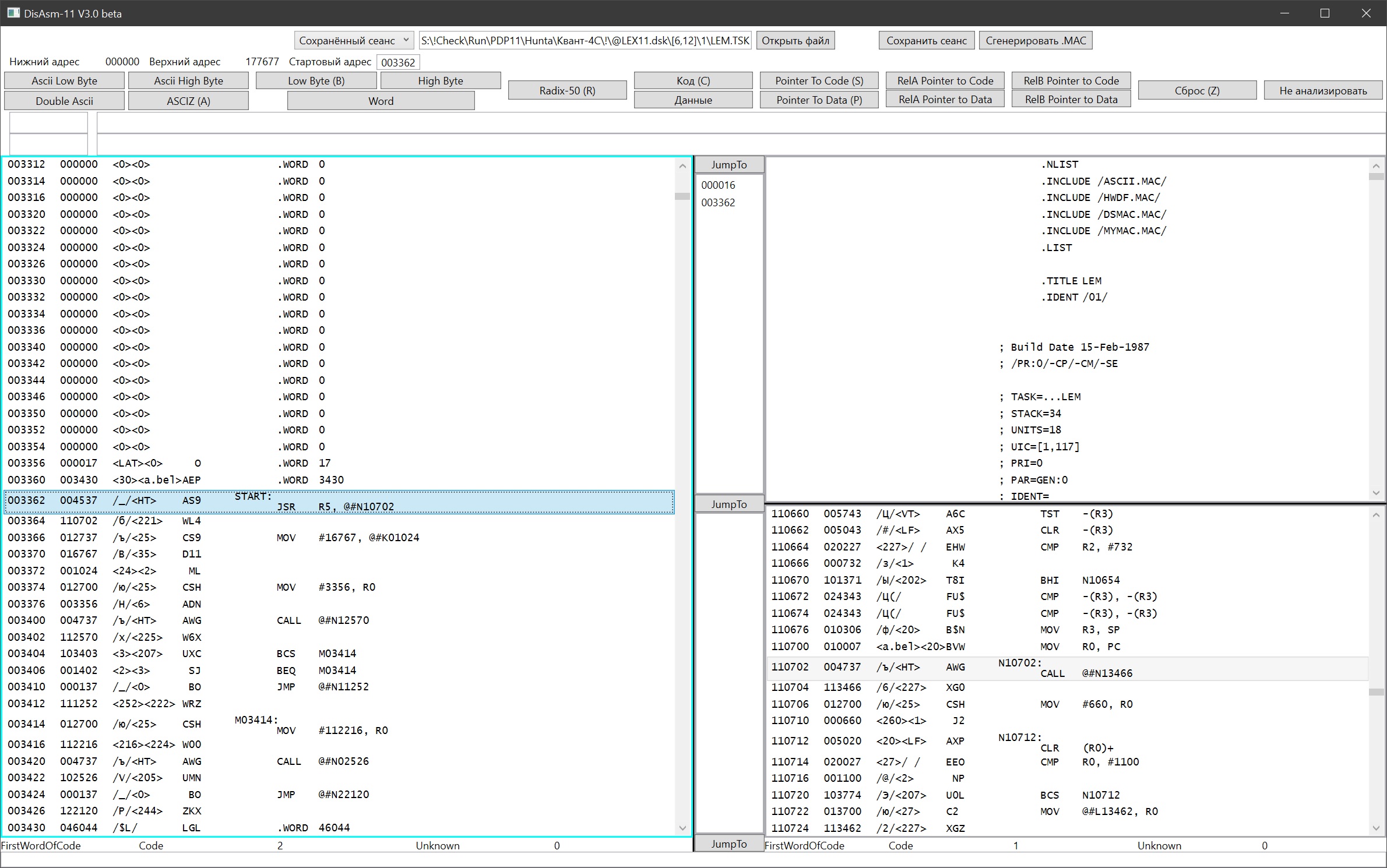Click the start address field 003362
This screenshot has width=1387, height=868.
pyautogui.click(x=398, y=62)
